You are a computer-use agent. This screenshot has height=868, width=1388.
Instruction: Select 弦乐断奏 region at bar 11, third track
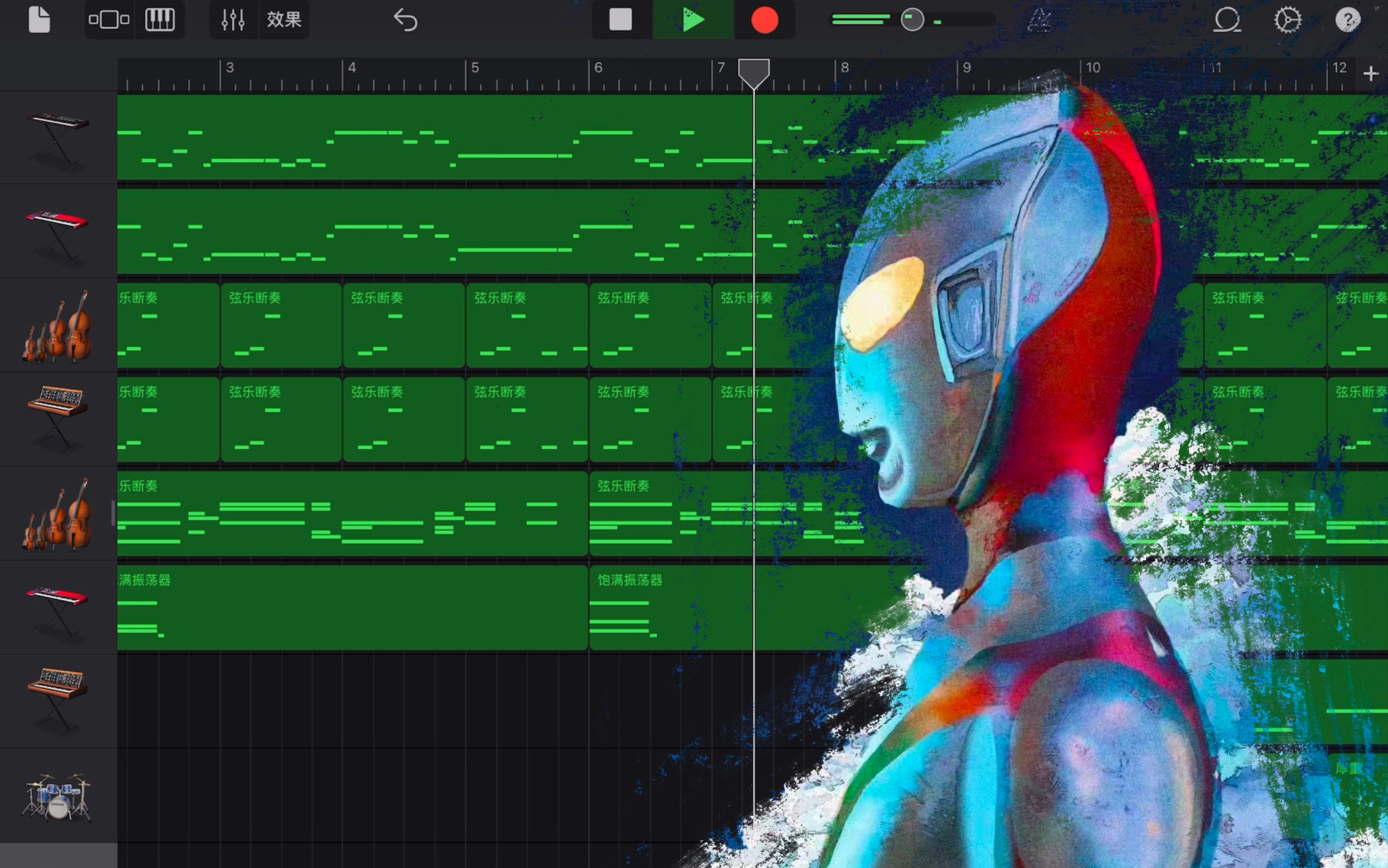point(1265,325)
